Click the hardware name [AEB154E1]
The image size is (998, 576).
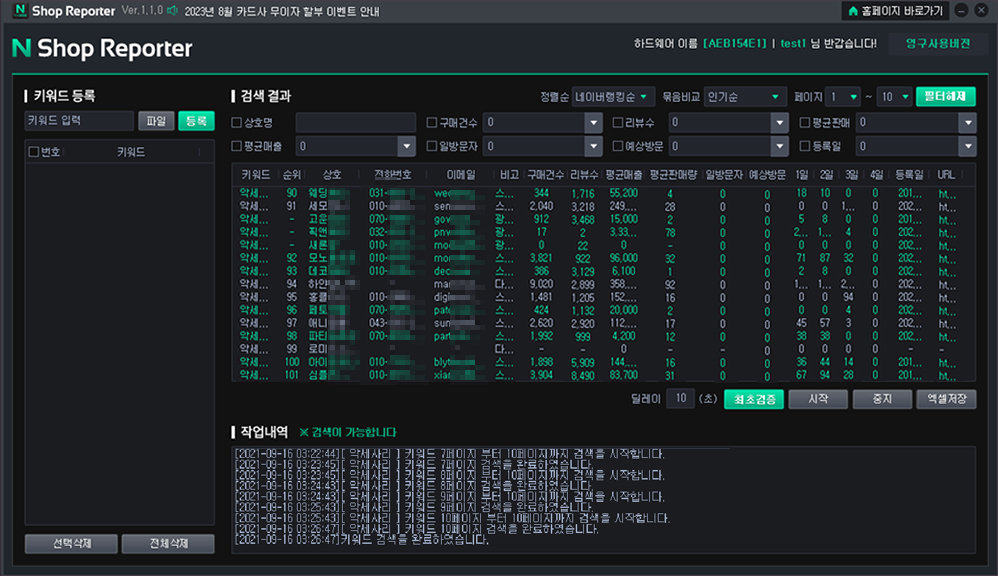(x=735, y=43)
